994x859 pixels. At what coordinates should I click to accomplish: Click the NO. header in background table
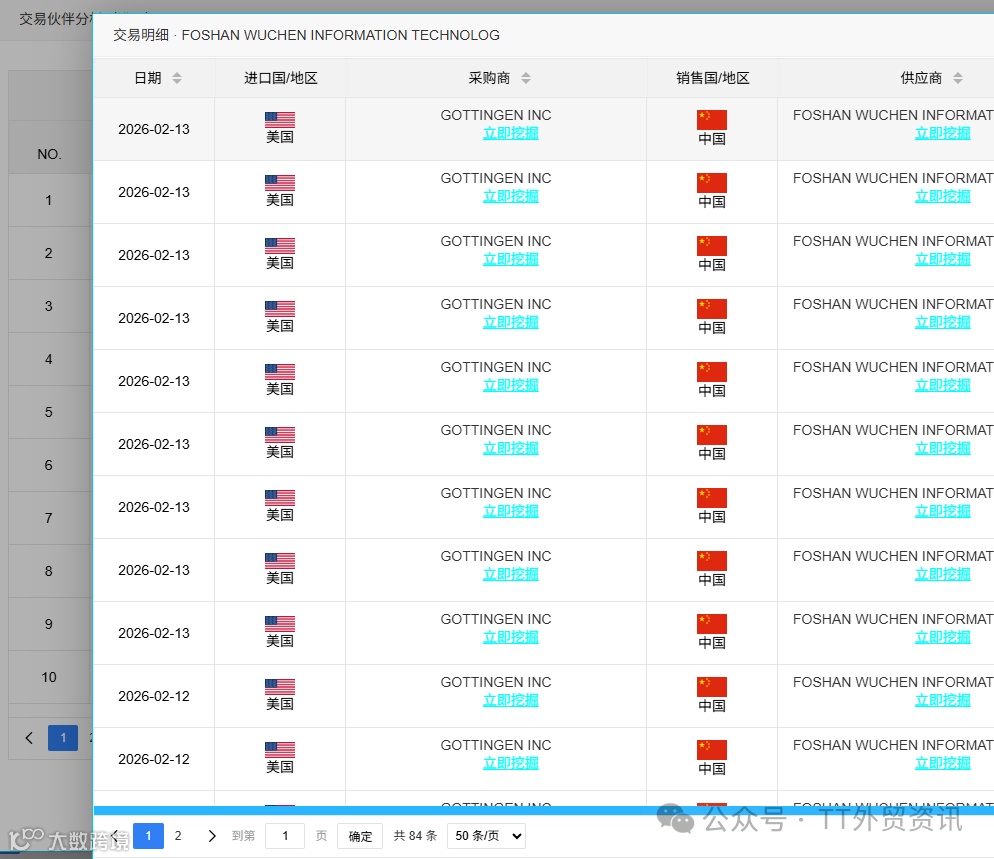[49, 154]
